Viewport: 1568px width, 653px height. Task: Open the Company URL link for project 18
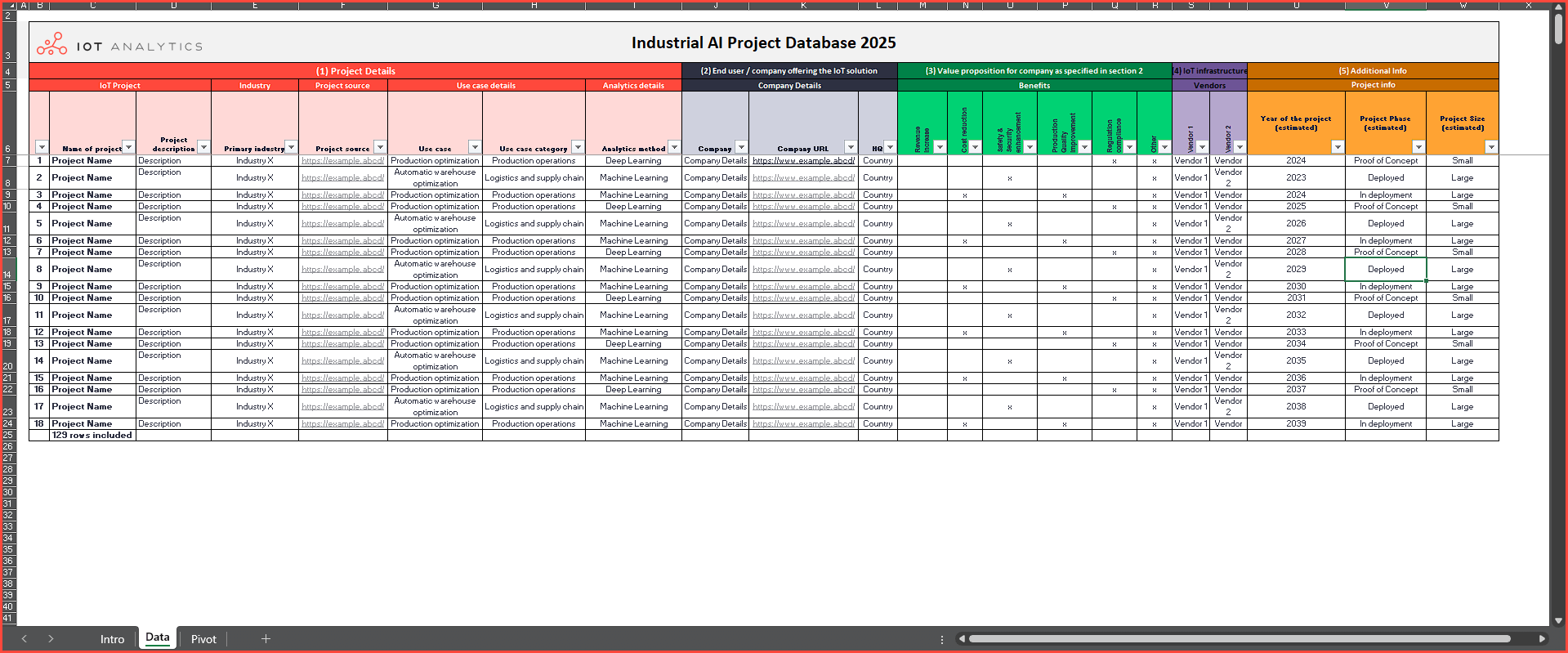pos(803,424)
